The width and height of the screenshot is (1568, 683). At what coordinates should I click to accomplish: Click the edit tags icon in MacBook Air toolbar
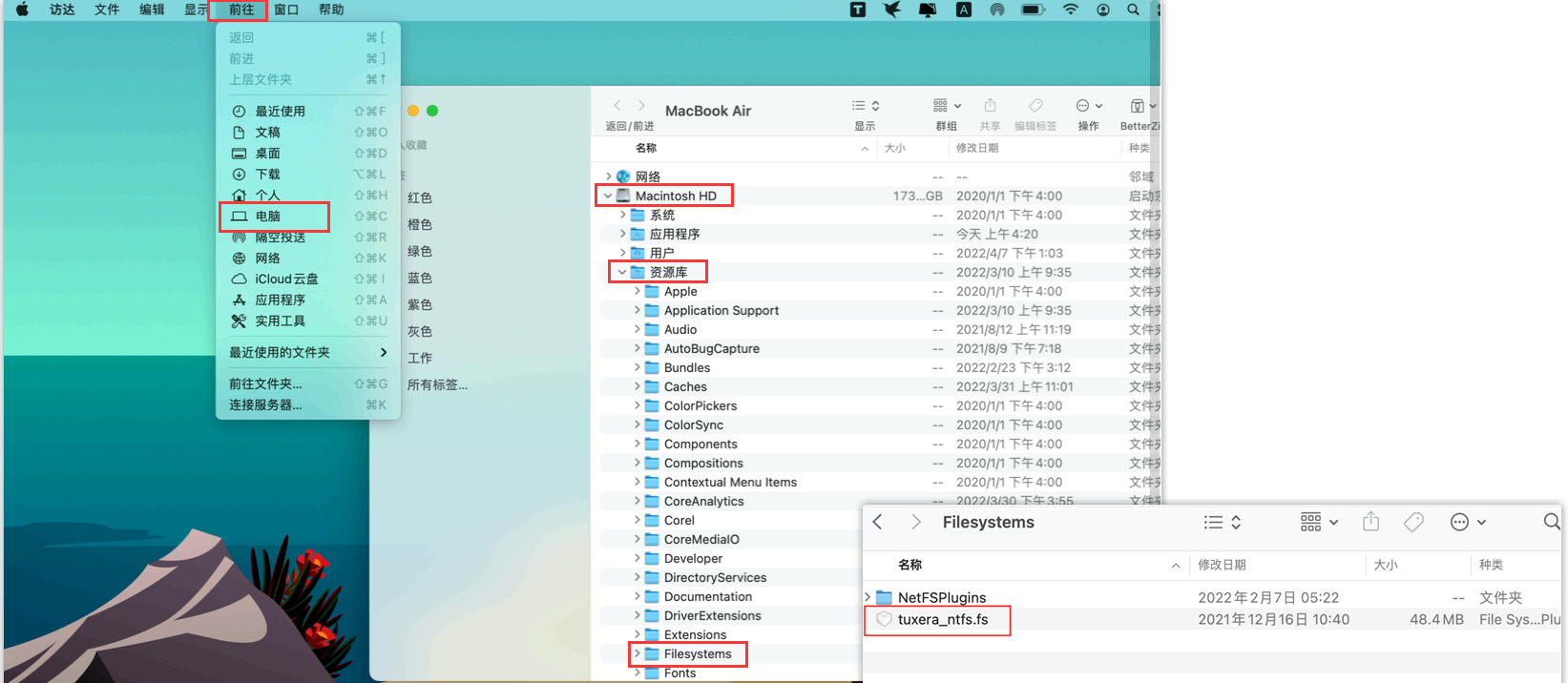(x=1035, y=106)
